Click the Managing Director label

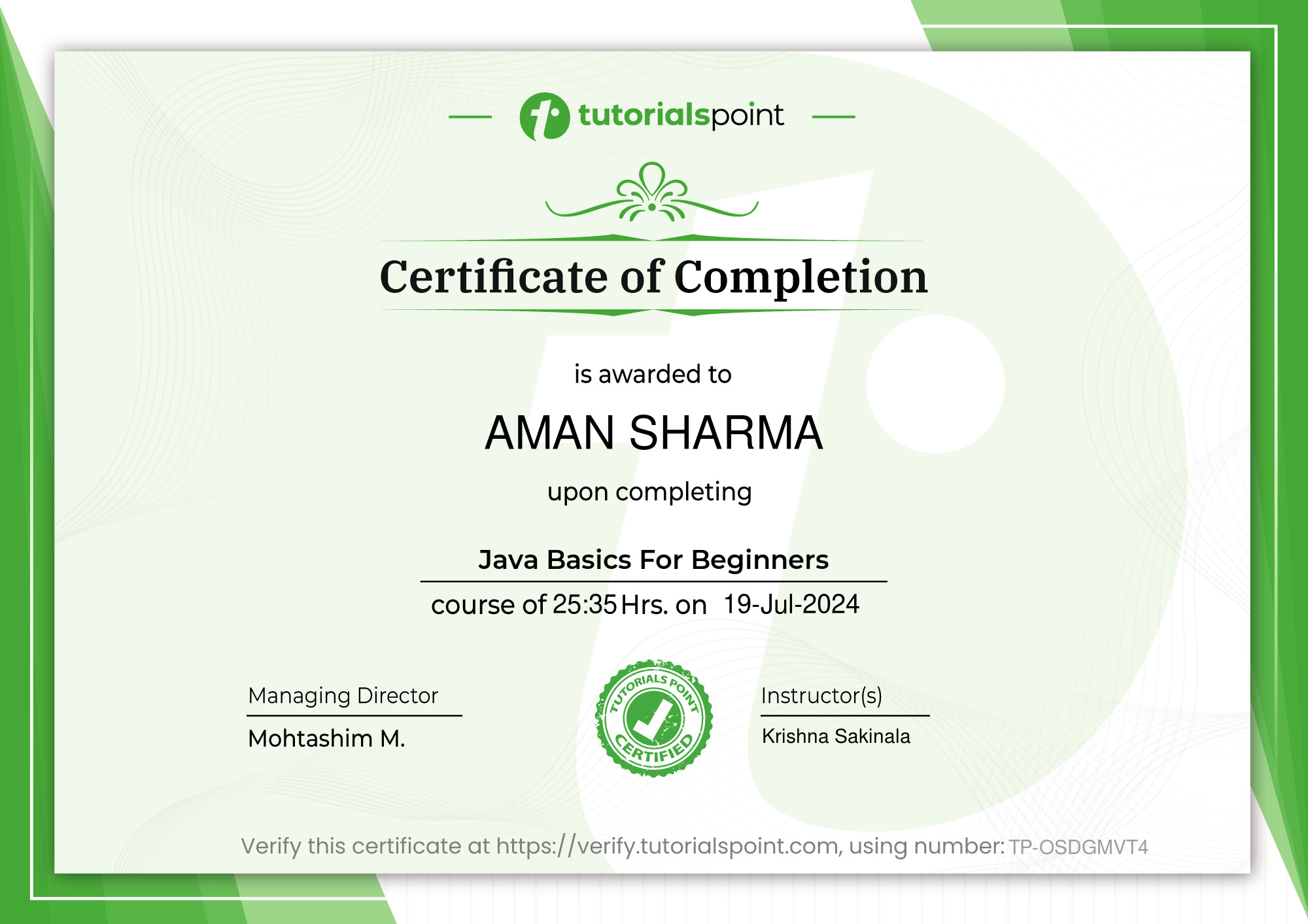[x=343, y=696]
